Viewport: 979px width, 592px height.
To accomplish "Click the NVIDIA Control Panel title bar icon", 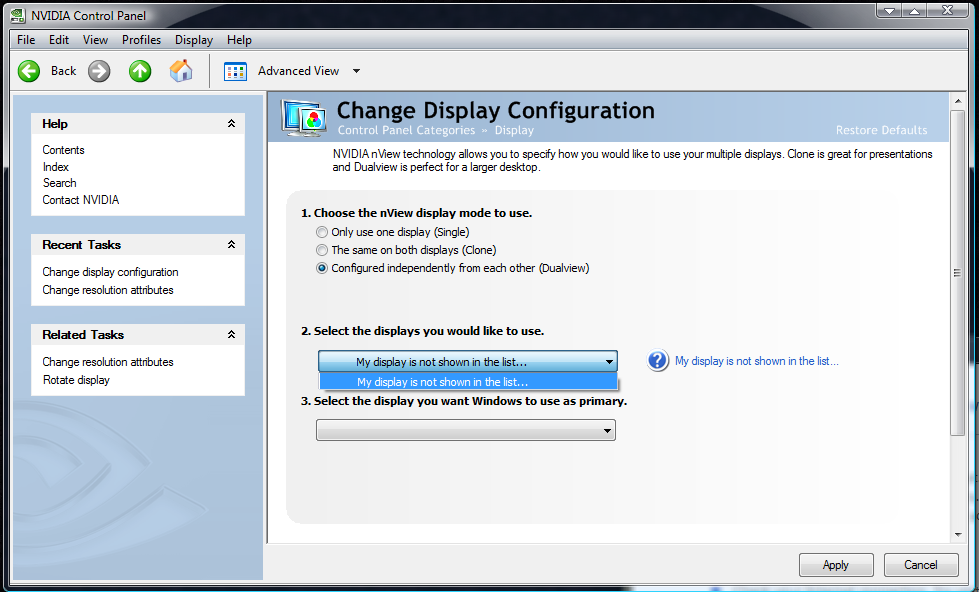I will [x=18, y=15].
